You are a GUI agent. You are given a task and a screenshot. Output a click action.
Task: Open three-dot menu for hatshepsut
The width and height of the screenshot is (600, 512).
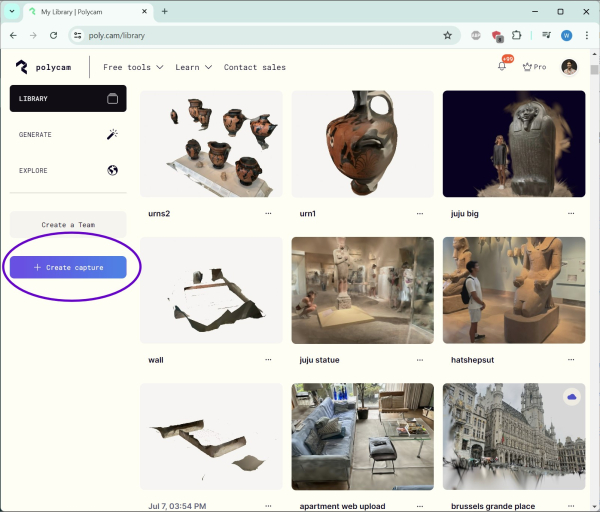tap(571, 359)
